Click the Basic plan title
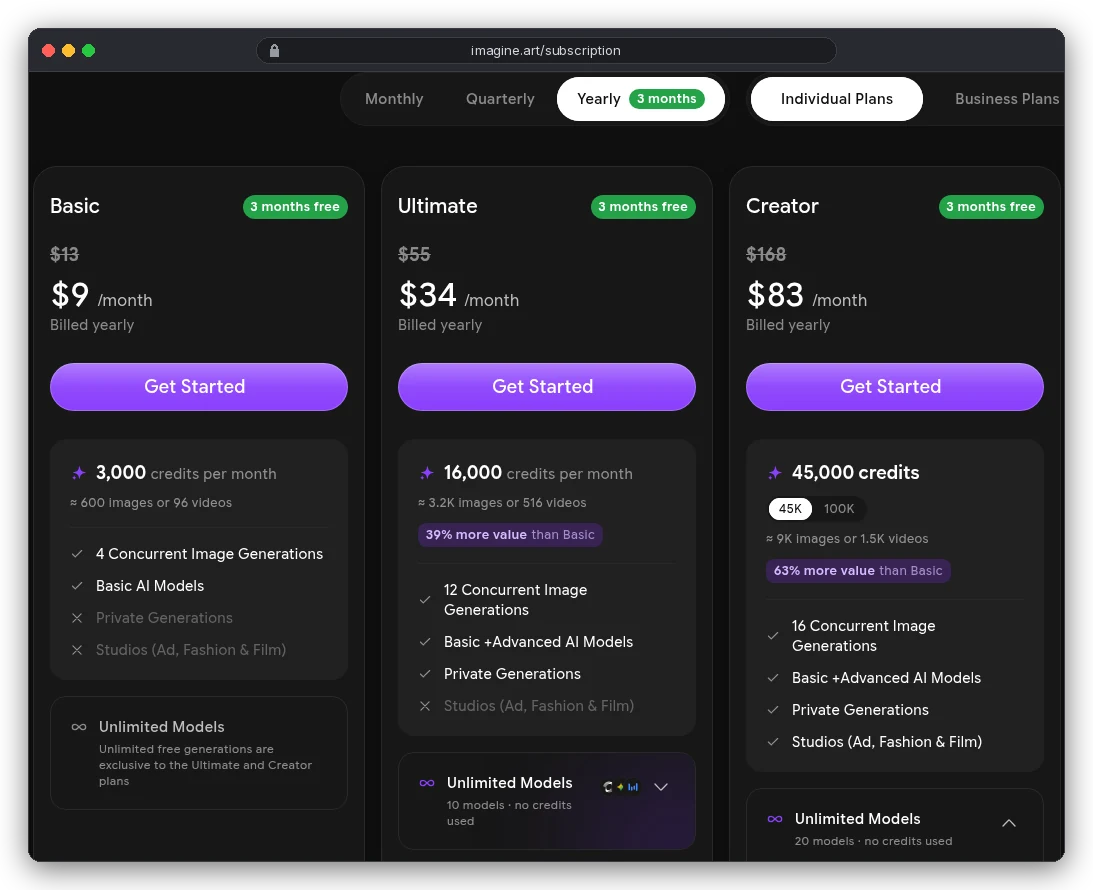 click(75, 206)
